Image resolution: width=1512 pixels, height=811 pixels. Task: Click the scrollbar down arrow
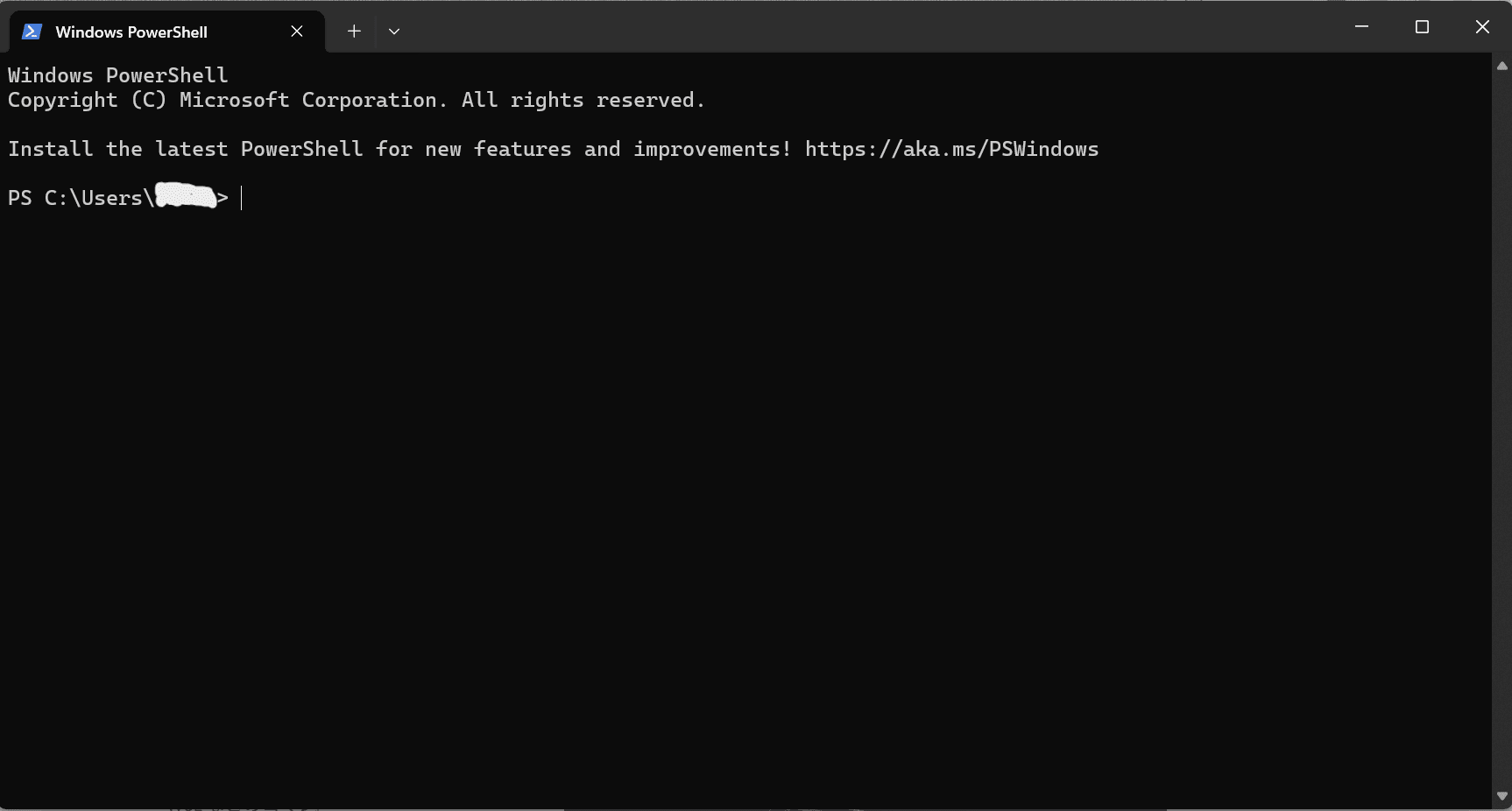(1500, 795)
